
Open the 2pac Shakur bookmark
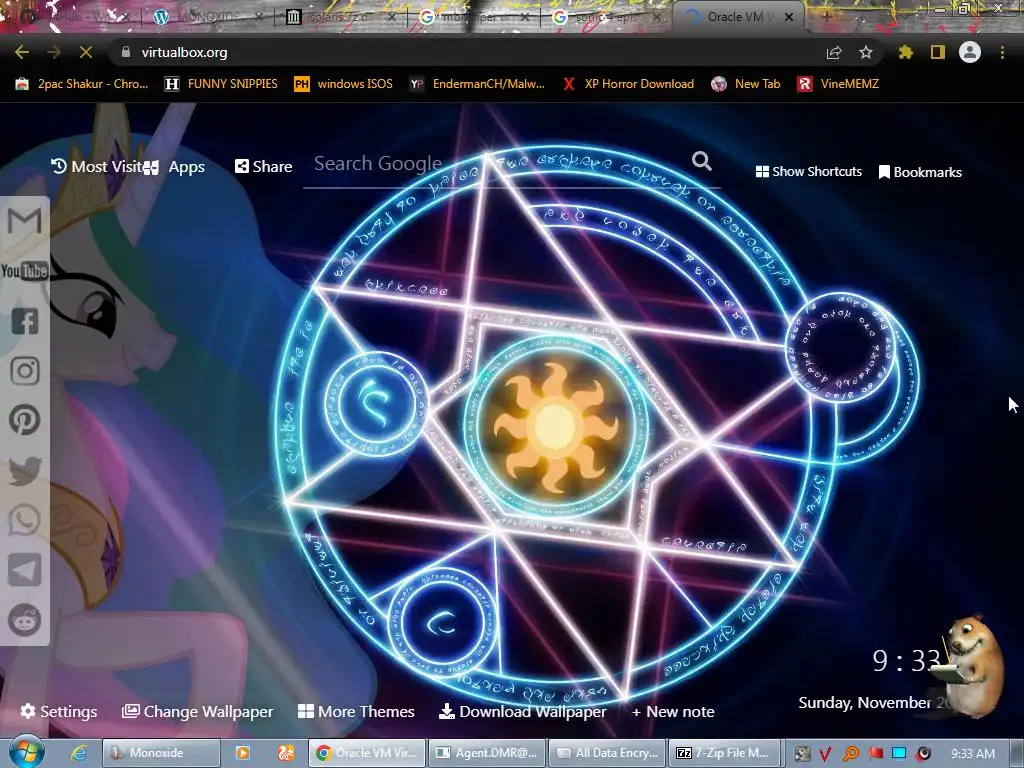click(82, 84)
